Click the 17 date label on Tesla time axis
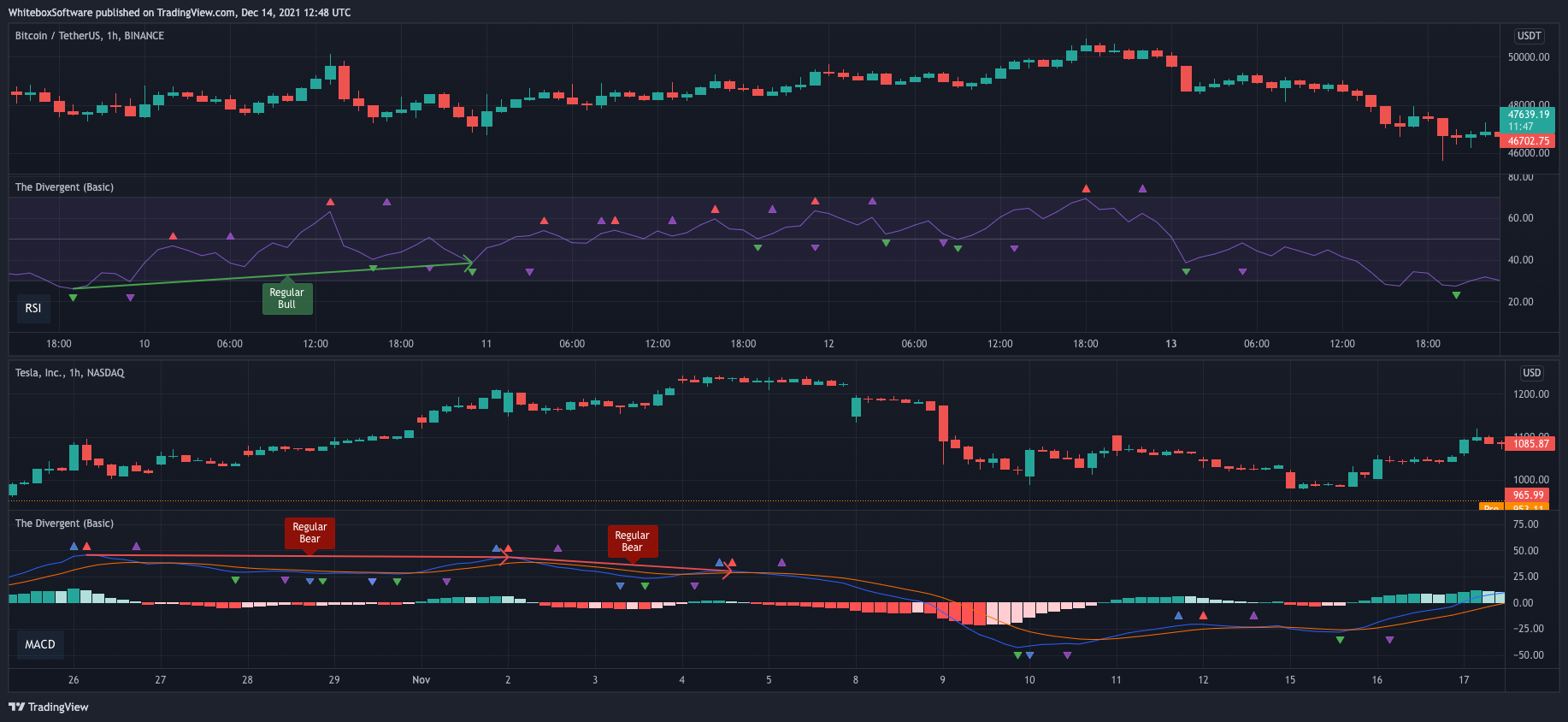1568x722 pixels. 1464,680
